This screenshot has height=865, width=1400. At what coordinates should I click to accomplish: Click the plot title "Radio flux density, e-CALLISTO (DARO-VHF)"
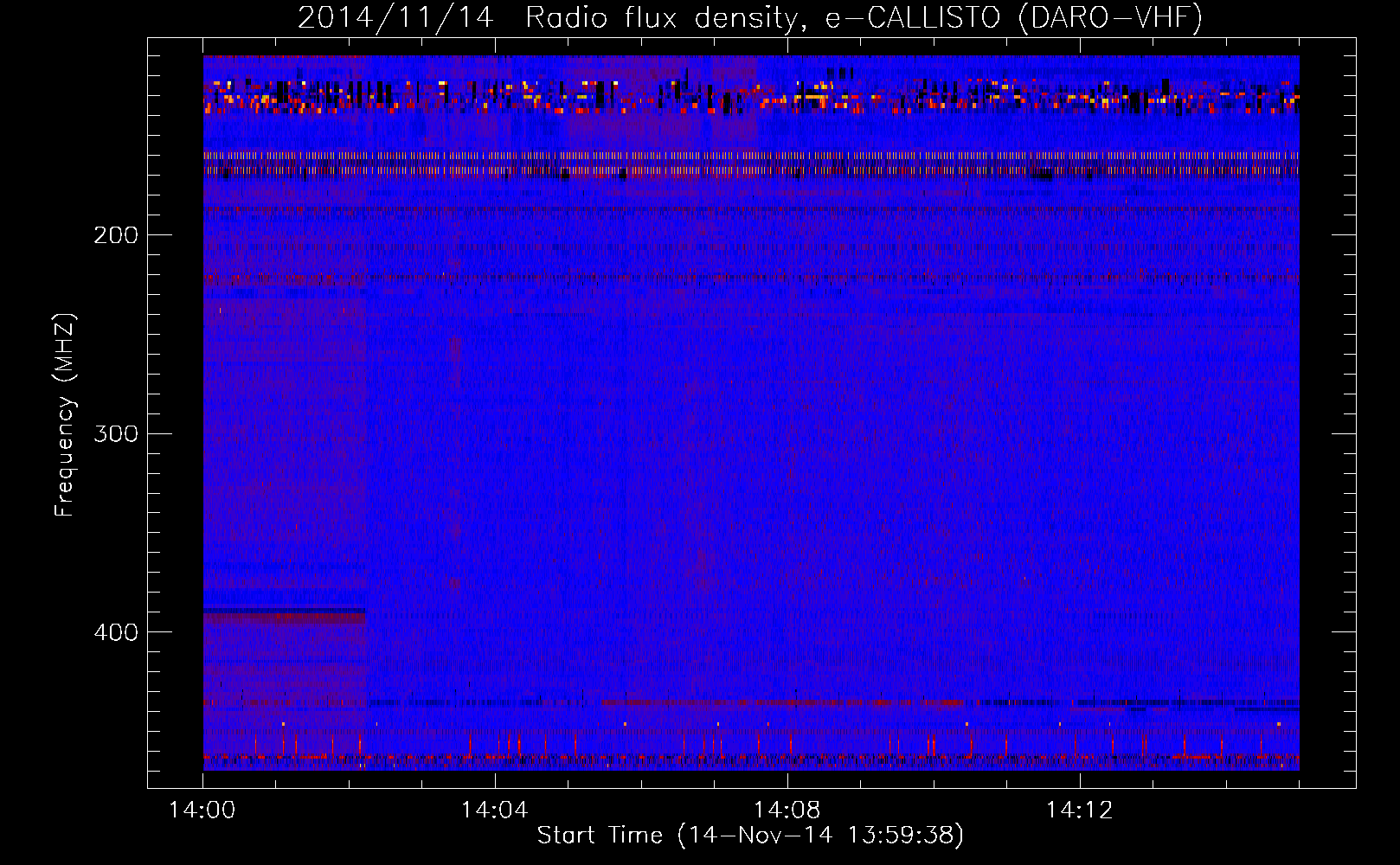pos(864,18)
